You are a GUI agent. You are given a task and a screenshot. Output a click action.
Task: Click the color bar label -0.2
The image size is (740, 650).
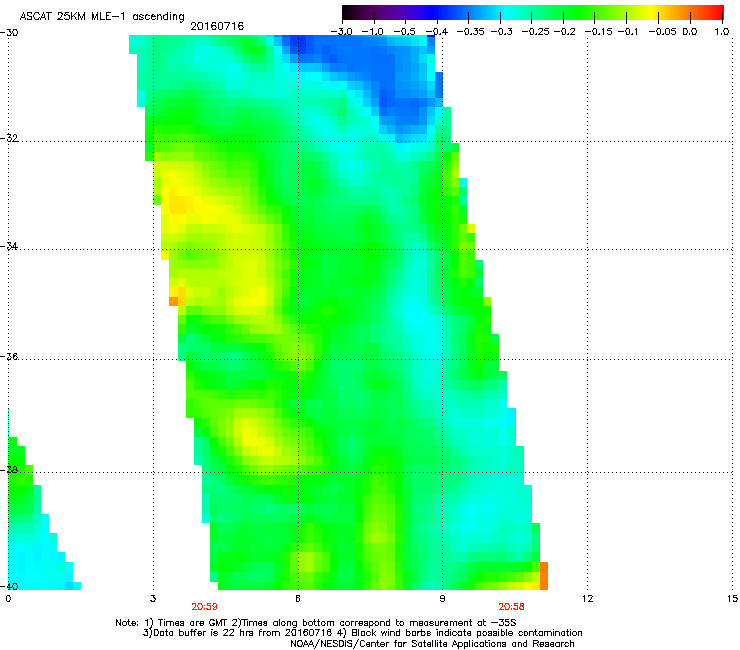point(564,32)
